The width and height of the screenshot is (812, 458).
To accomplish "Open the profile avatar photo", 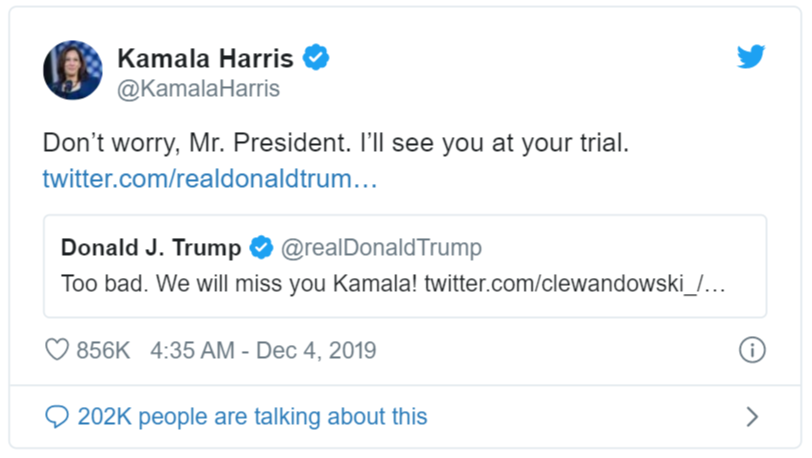I will pos(72,70).
